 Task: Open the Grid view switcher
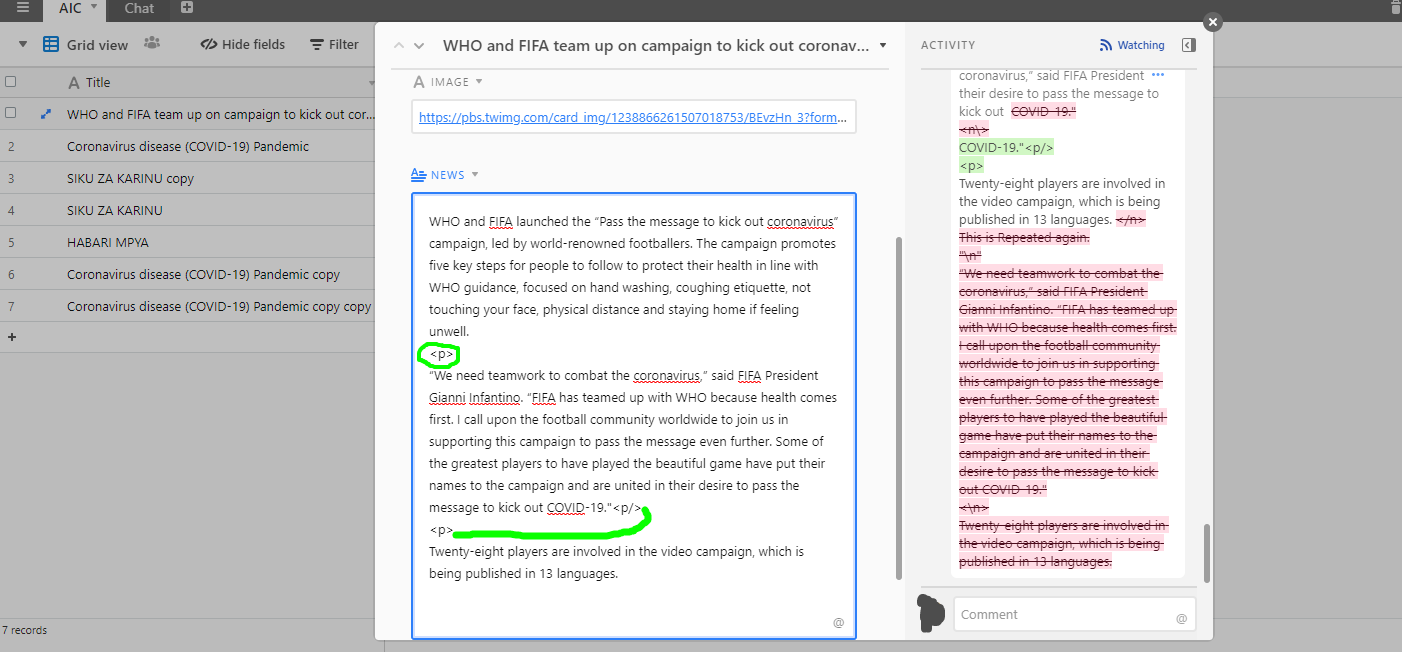86,45
